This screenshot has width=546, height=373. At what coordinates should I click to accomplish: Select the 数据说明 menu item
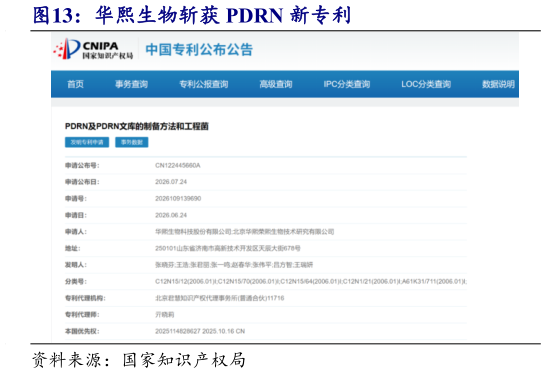(498, 84)
